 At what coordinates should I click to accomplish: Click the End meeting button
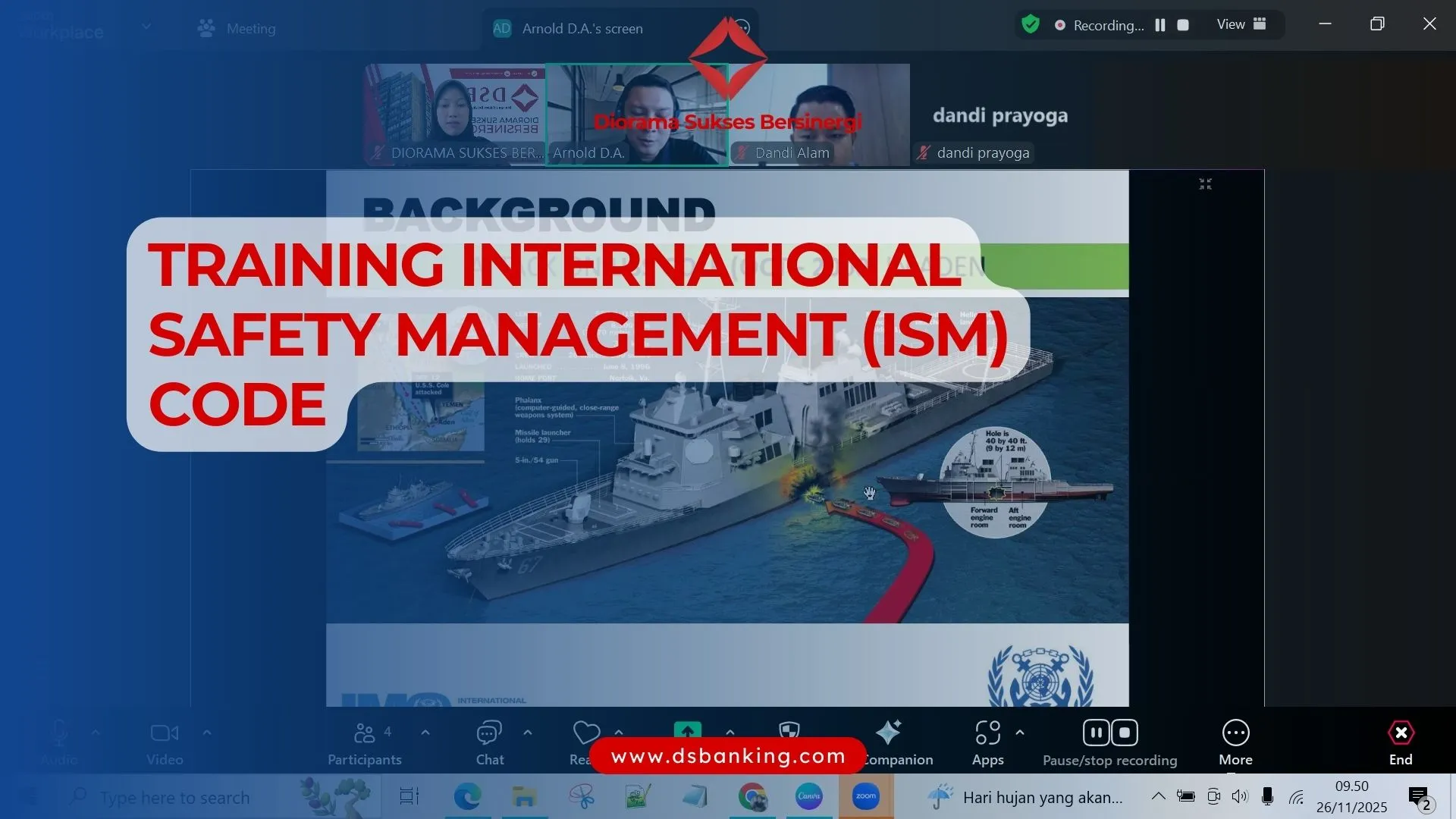point(1400,742)
